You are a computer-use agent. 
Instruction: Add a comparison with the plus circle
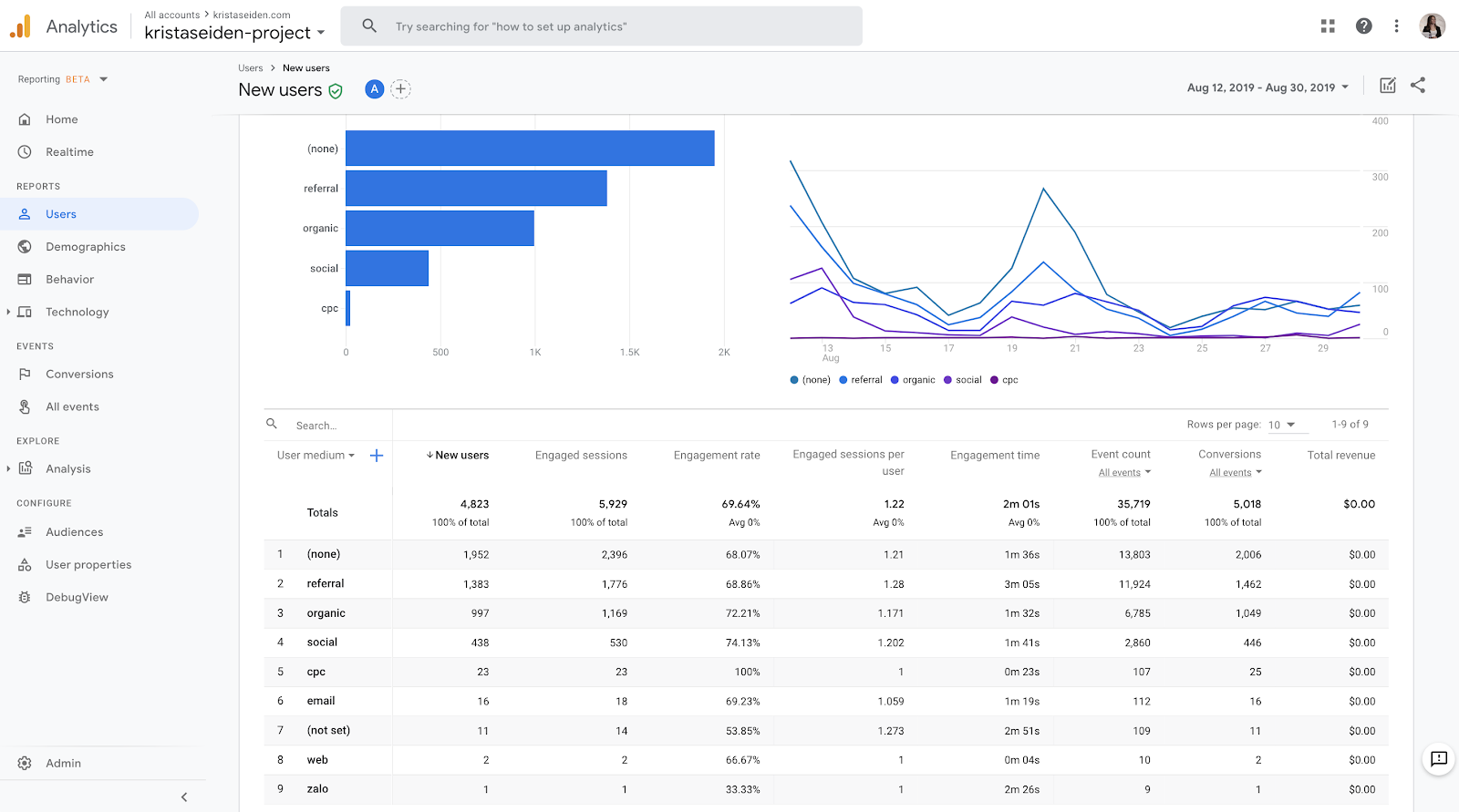[400, 88]
